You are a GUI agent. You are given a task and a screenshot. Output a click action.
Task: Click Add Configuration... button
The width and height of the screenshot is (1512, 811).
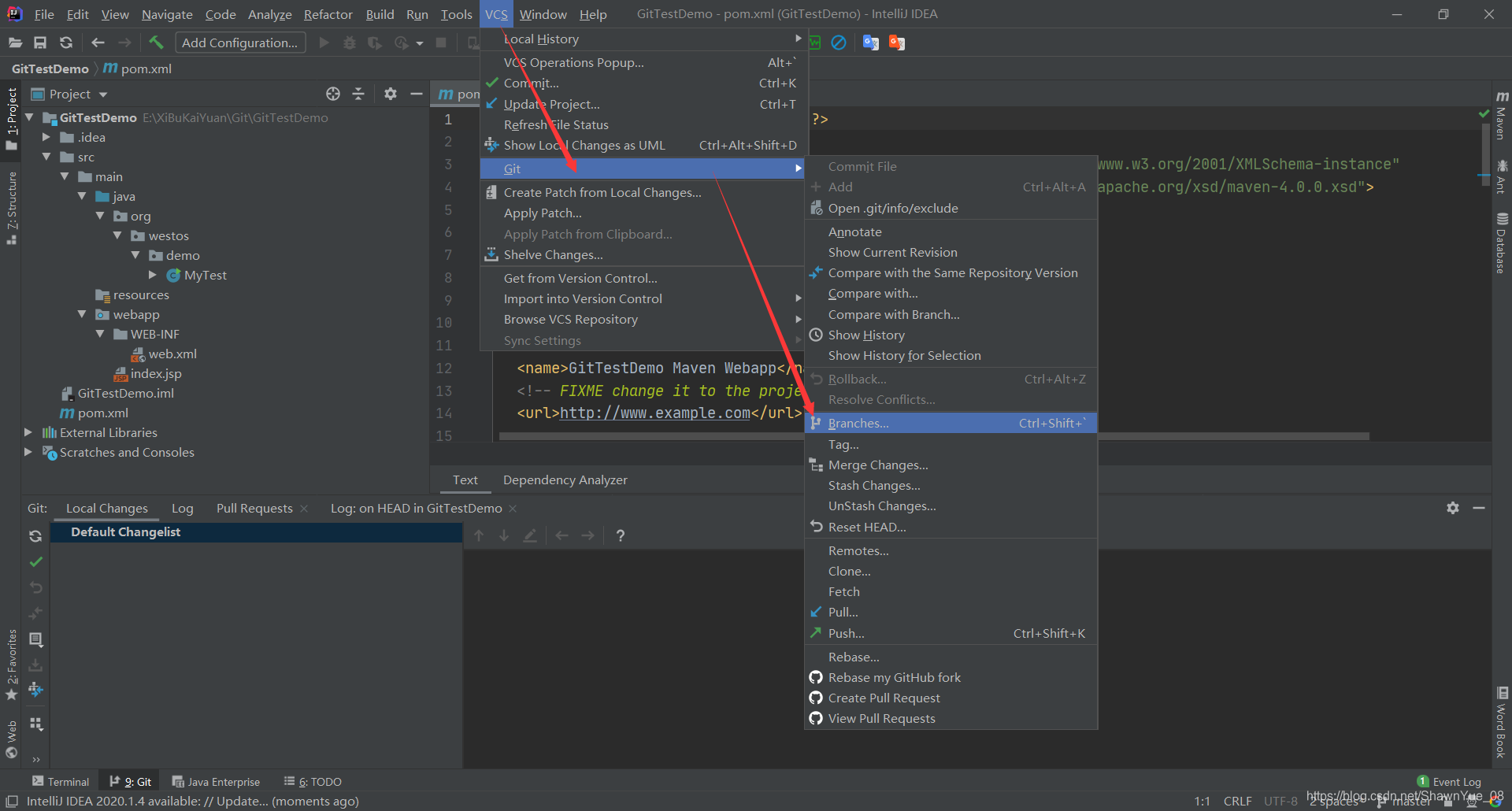tap(240, 43)
